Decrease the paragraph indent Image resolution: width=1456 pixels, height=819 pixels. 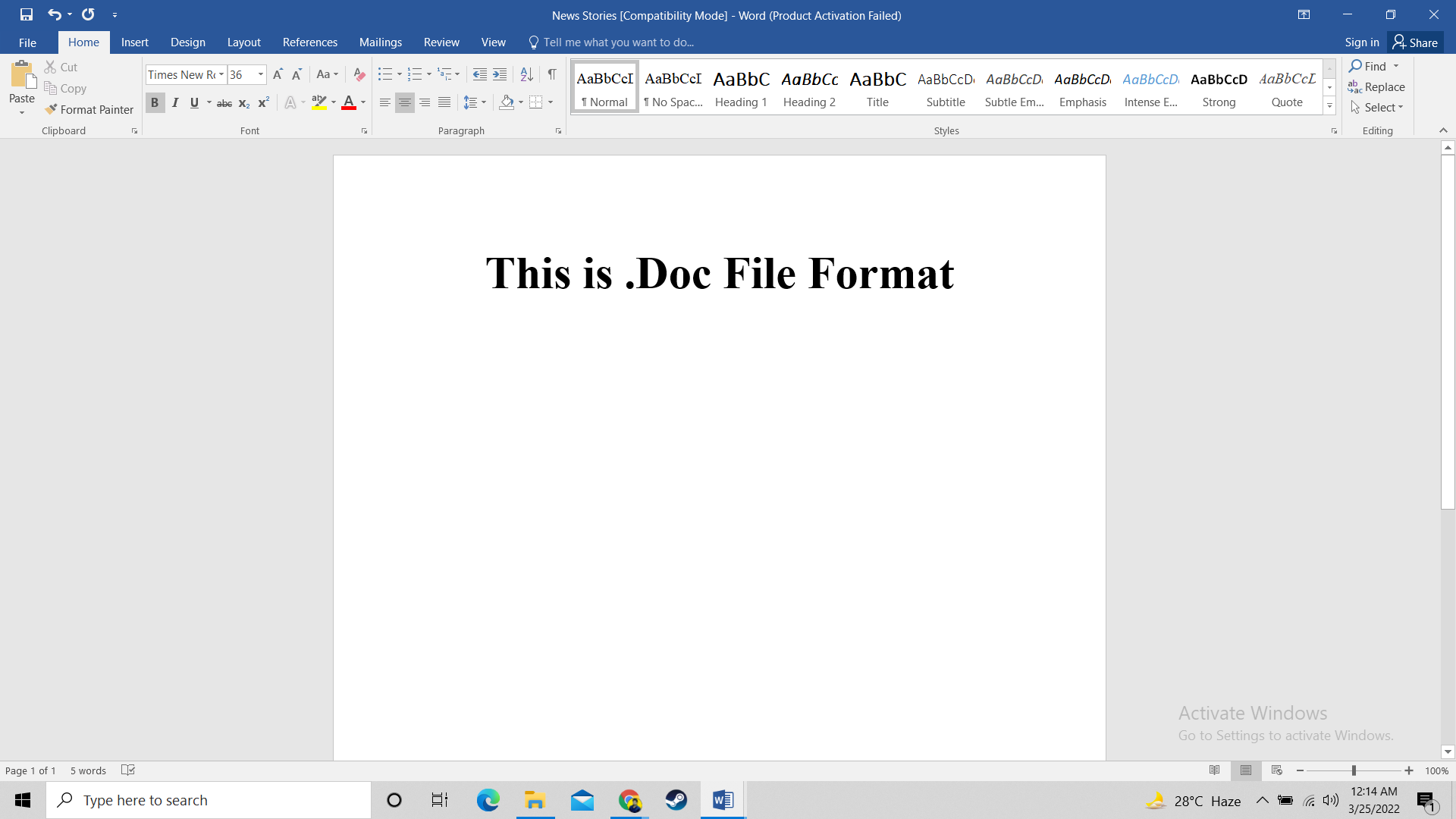480,74
